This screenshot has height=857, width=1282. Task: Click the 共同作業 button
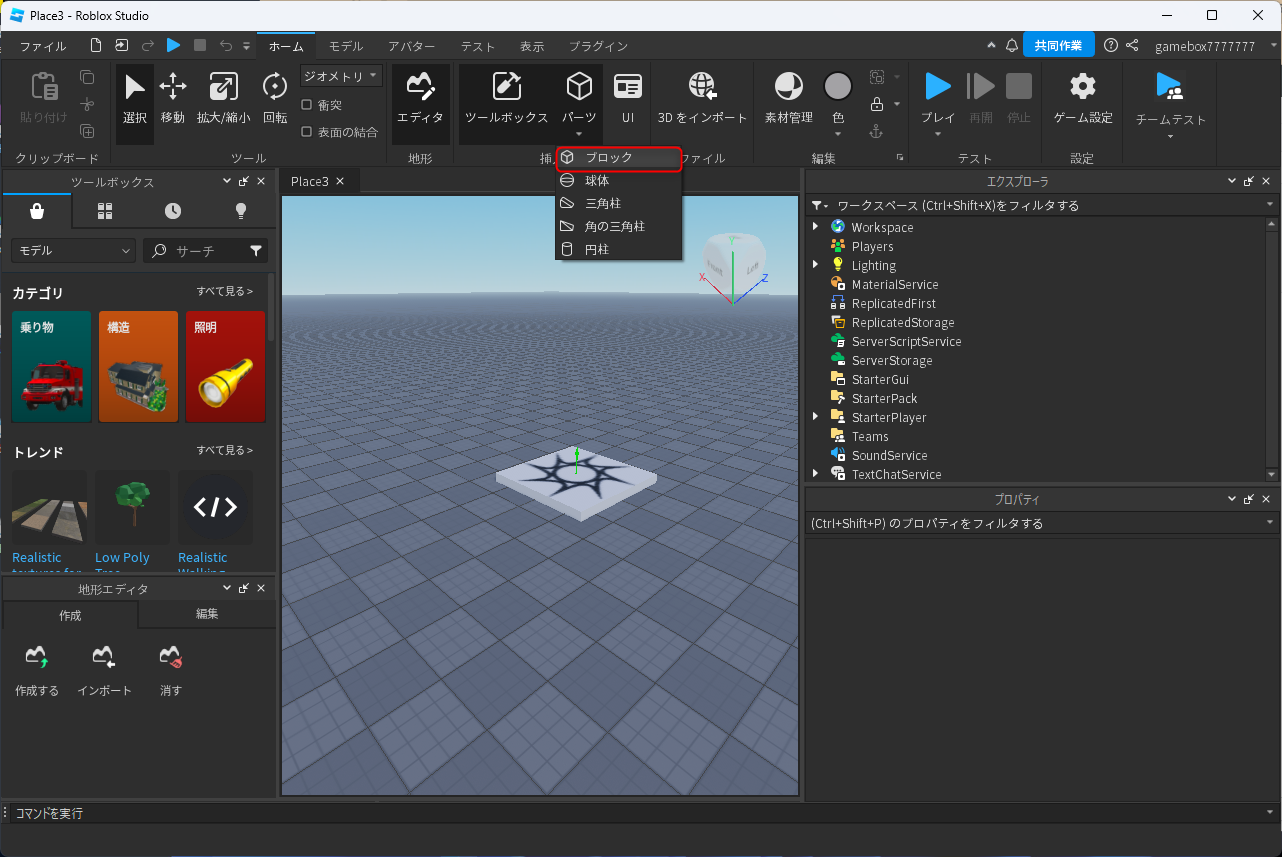[1058, 46]
